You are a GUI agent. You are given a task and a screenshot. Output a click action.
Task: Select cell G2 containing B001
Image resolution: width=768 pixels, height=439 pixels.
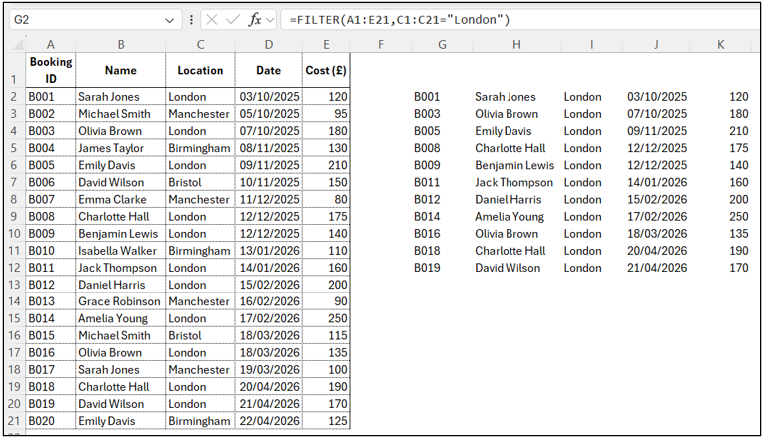click(442, 97)
